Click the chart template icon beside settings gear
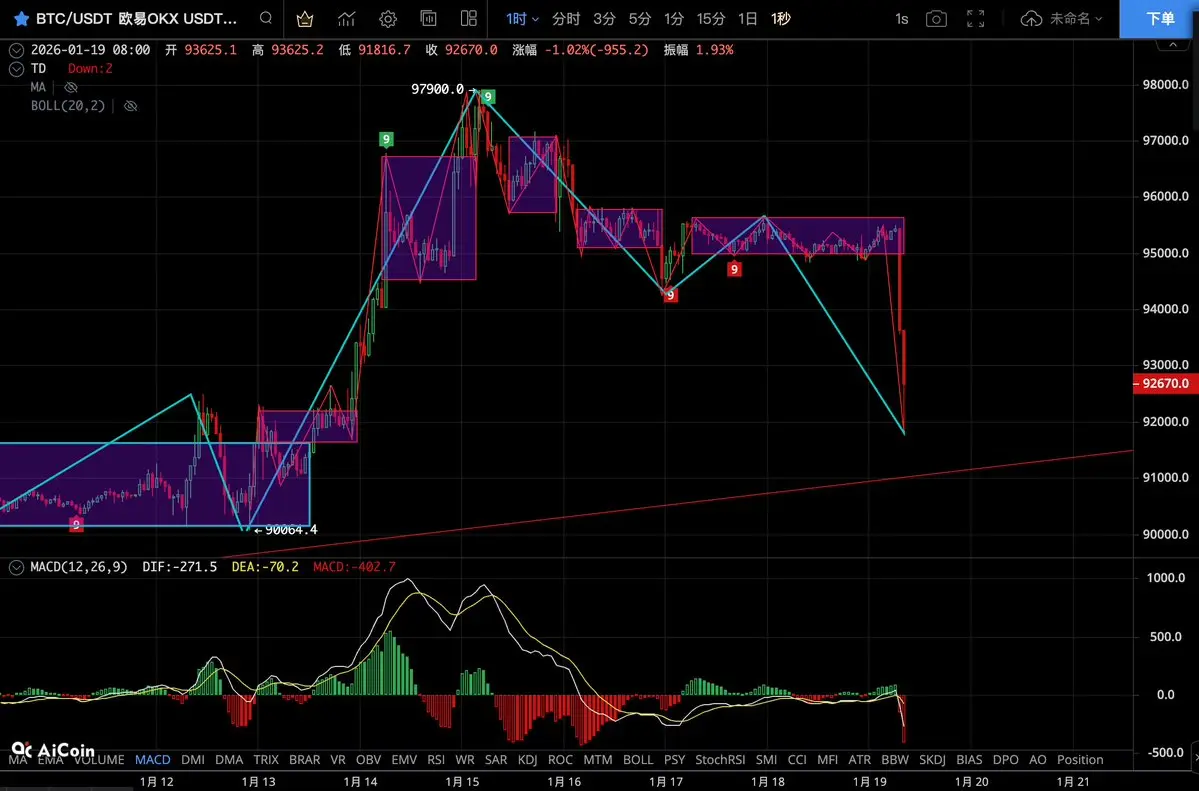The height and width of the screenshot is (791, 1199). point(428,18)
